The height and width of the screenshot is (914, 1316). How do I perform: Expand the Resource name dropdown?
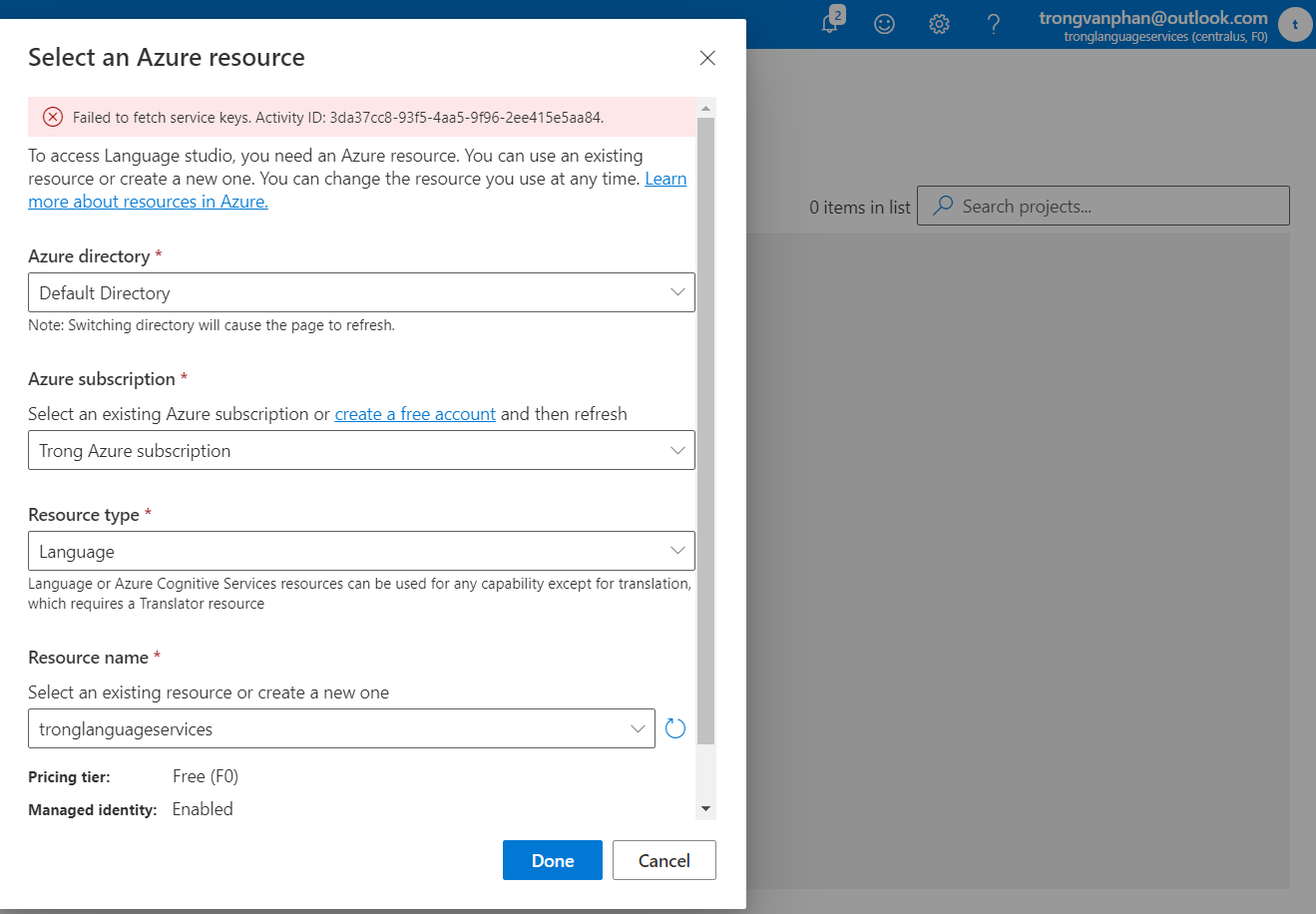pos(341,728)
